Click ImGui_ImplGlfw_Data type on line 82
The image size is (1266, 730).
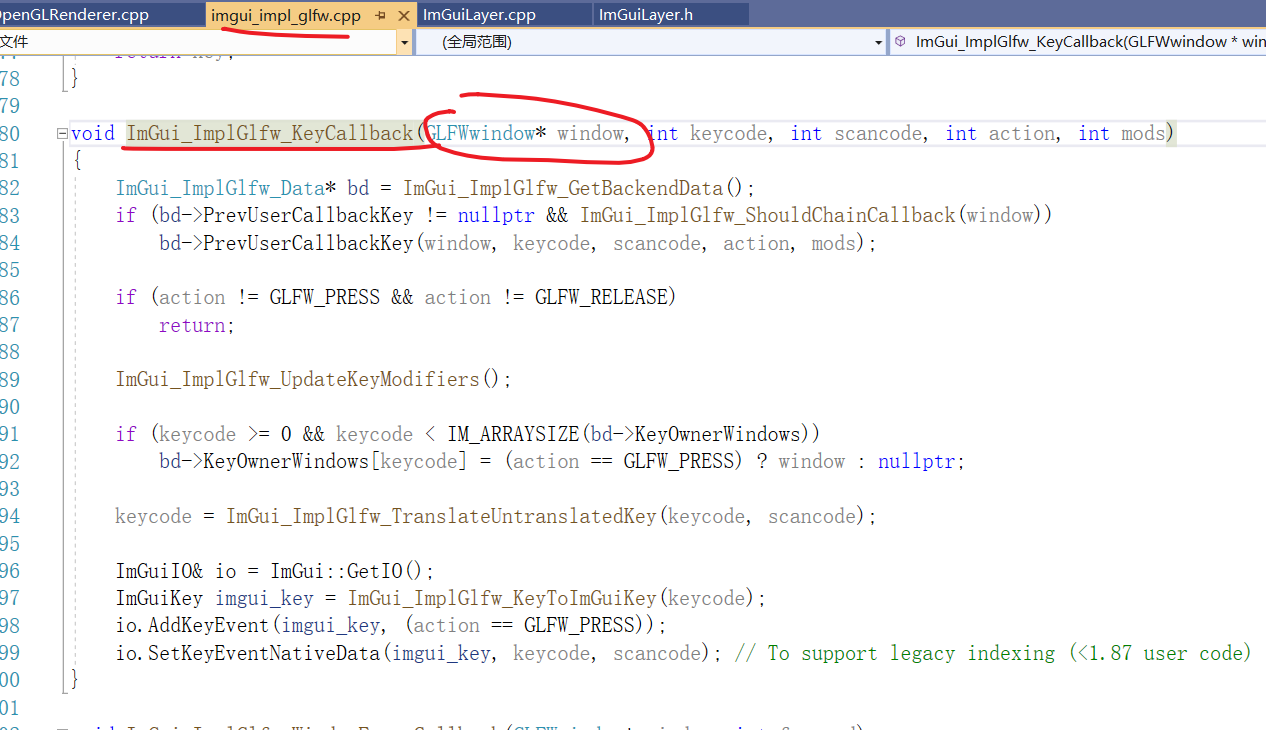[x=220, y=188]
